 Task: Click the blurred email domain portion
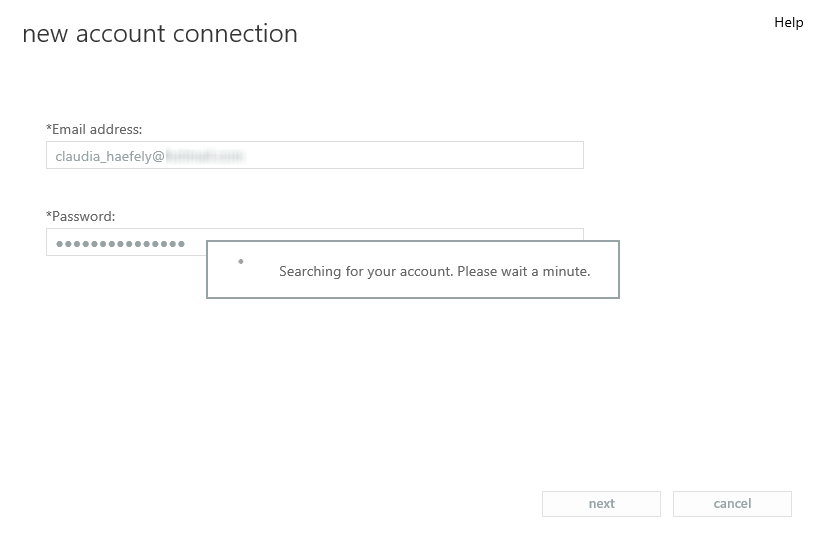205,156
